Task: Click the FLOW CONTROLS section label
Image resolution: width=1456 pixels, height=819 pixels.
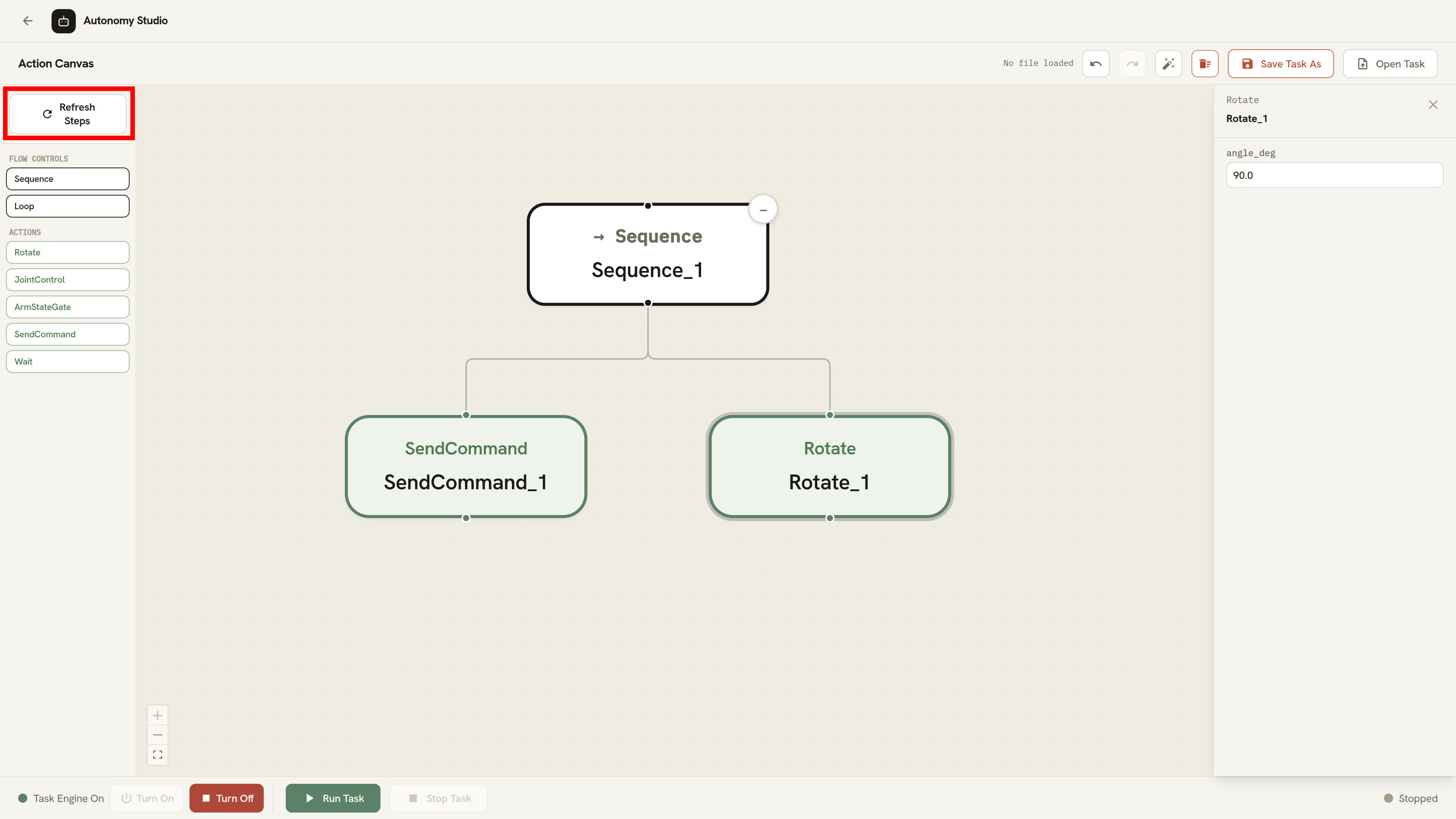Action: pos(38,159)
